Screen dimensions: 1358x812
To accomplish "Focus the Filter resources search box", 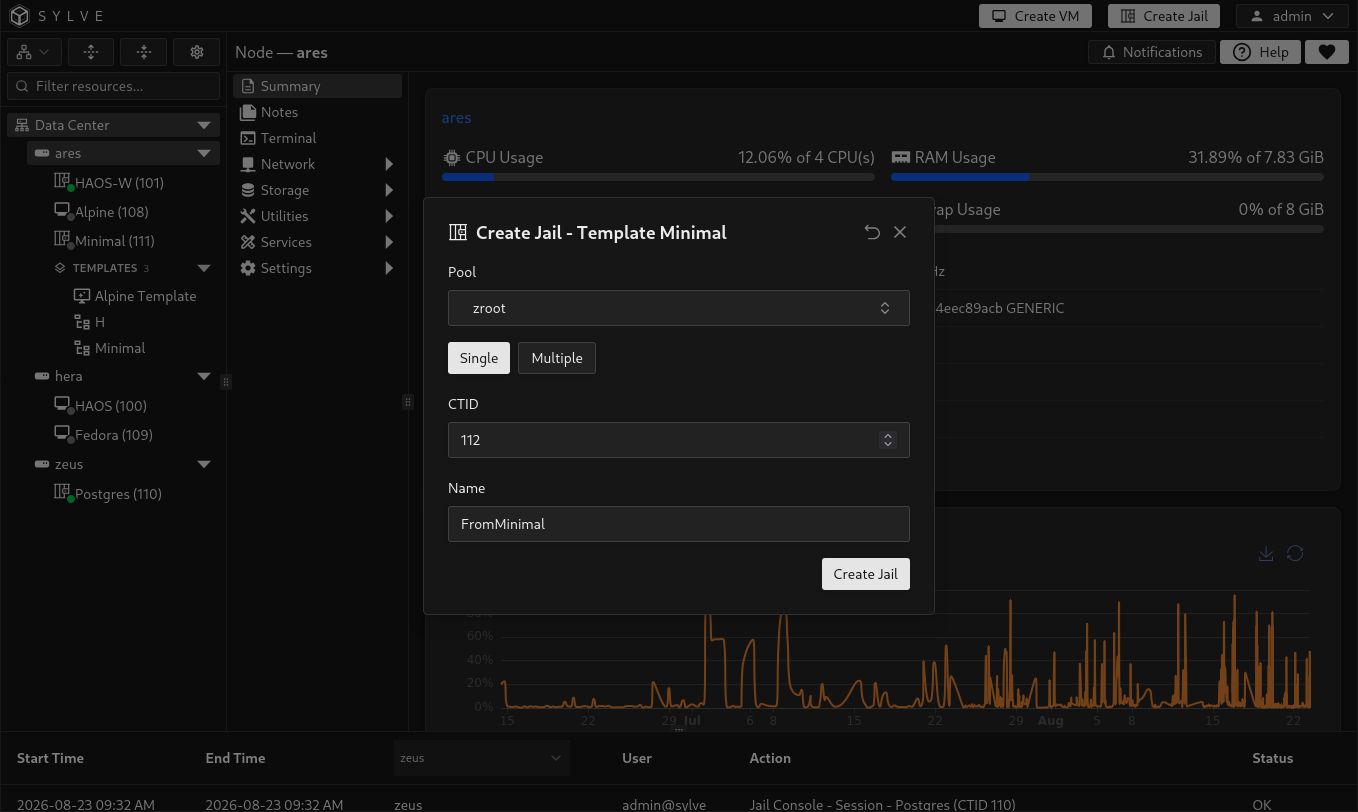I will point(114,86).
